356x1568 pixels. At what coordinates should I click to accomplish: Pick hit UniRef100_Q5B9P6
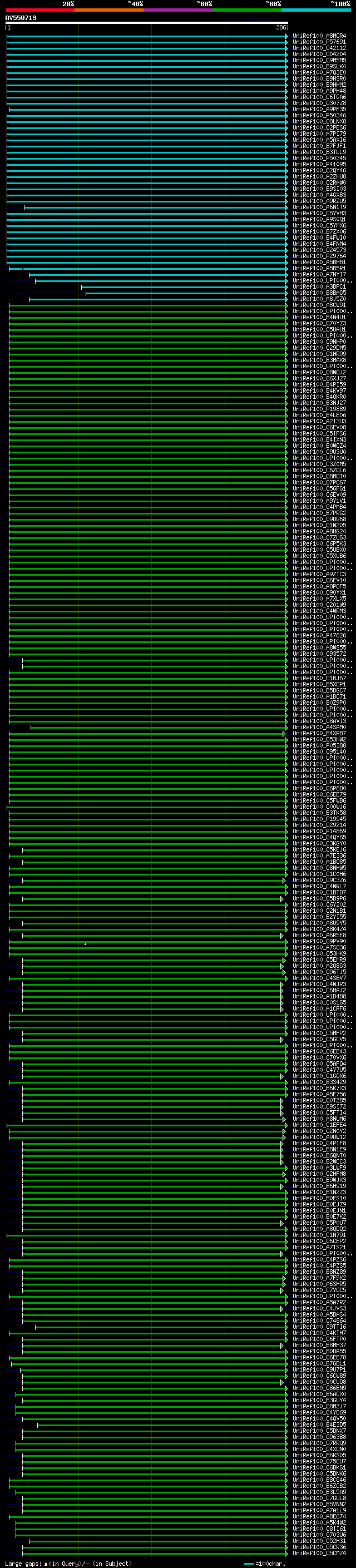[319, 898]
